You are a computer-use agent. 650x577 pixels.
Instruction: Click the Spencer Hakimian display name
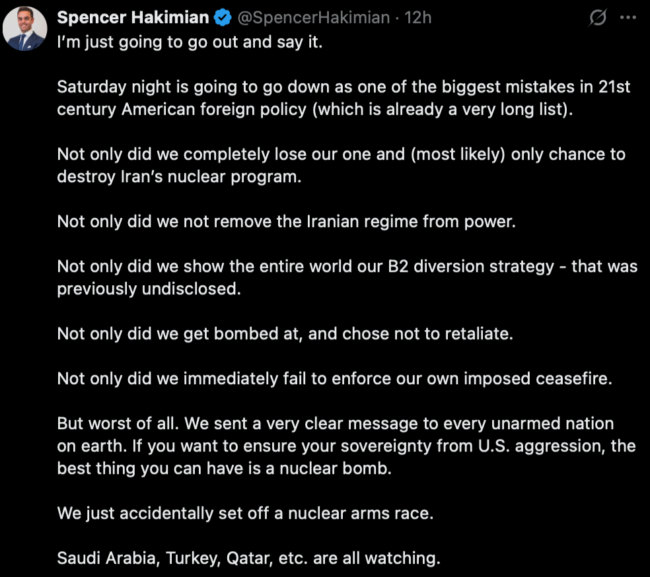pos(133,18)
